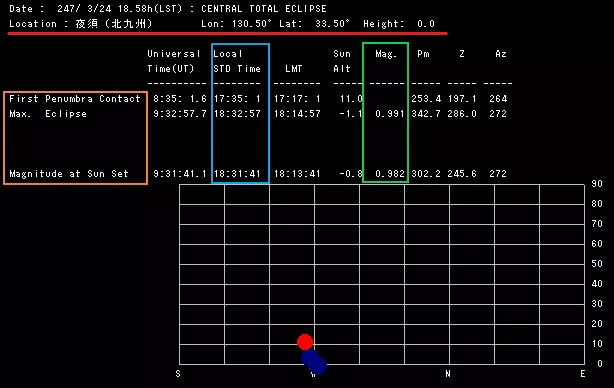
Task: Click the S compass label below chart
Action: [178, 374]
